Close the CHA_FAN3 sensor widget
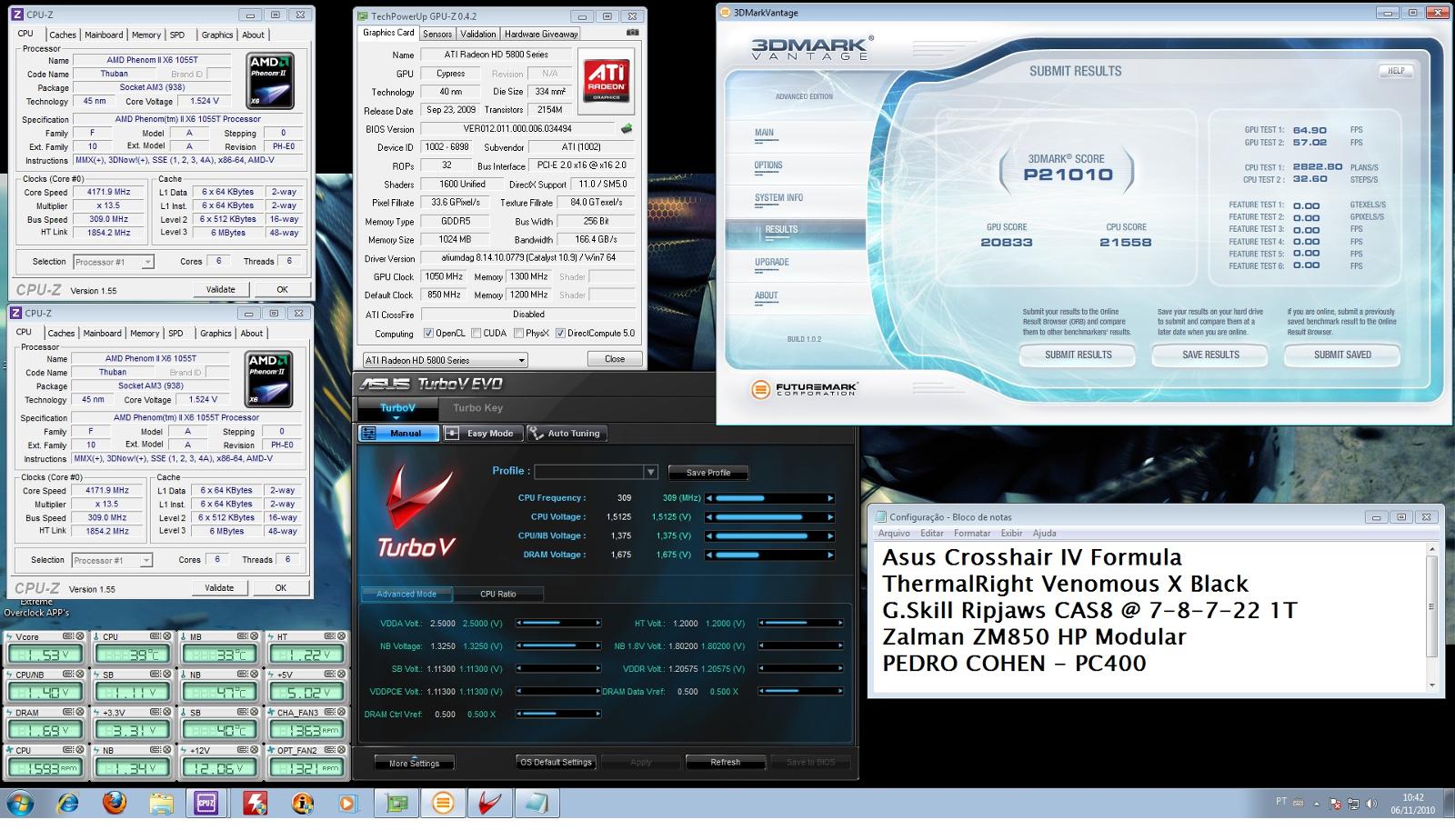The image size is (1455, 840). point(341,712)
